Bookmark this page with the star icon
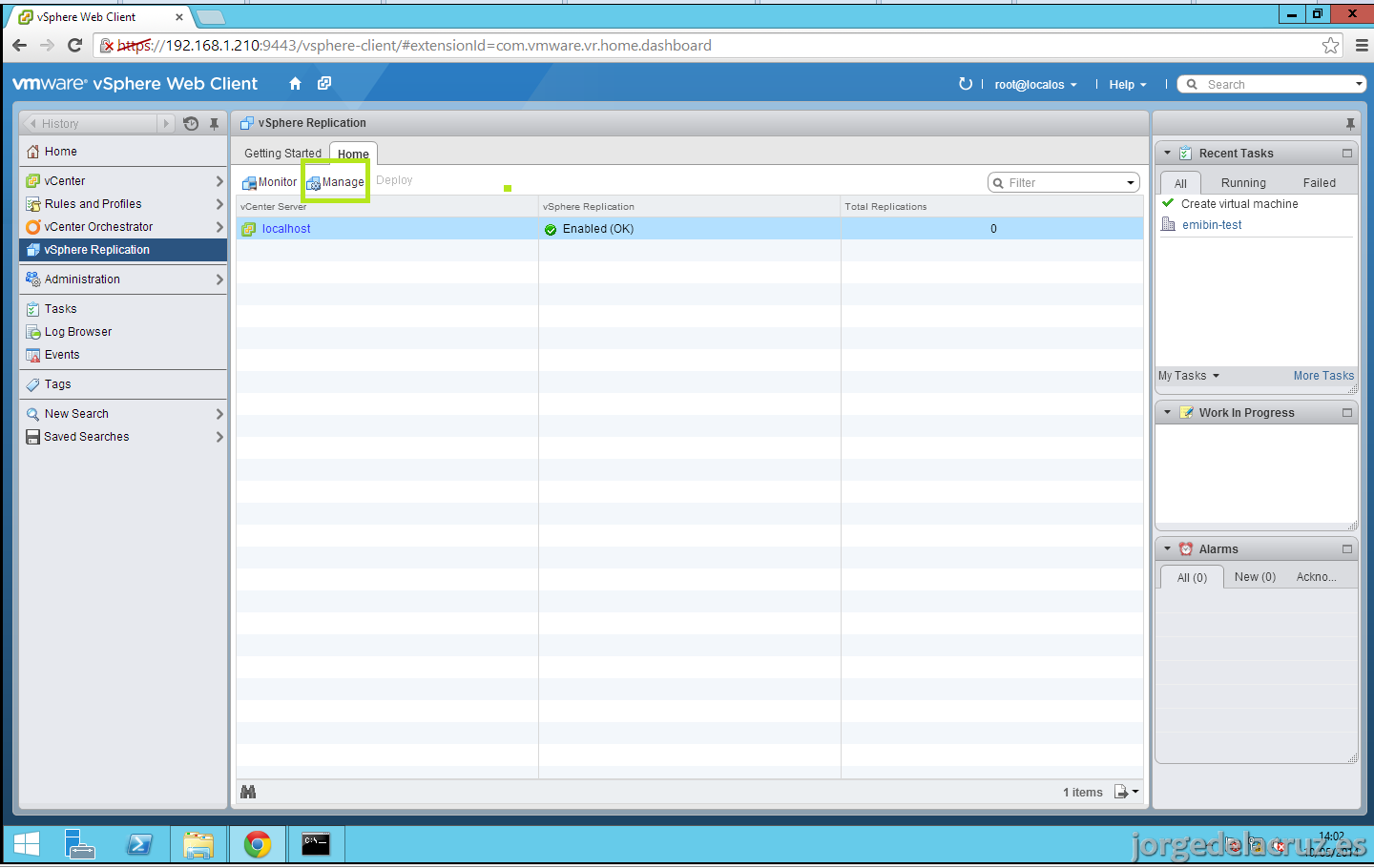 (x=1331, y=45)
